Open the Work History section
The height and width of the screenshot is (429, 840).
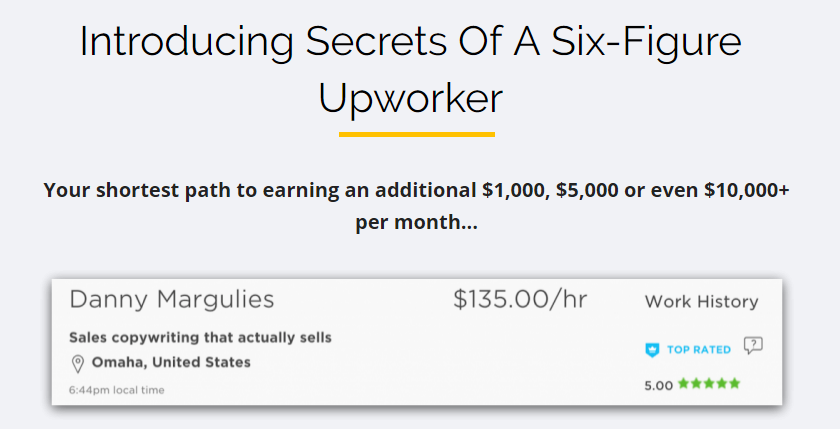[x=701, y=301]
